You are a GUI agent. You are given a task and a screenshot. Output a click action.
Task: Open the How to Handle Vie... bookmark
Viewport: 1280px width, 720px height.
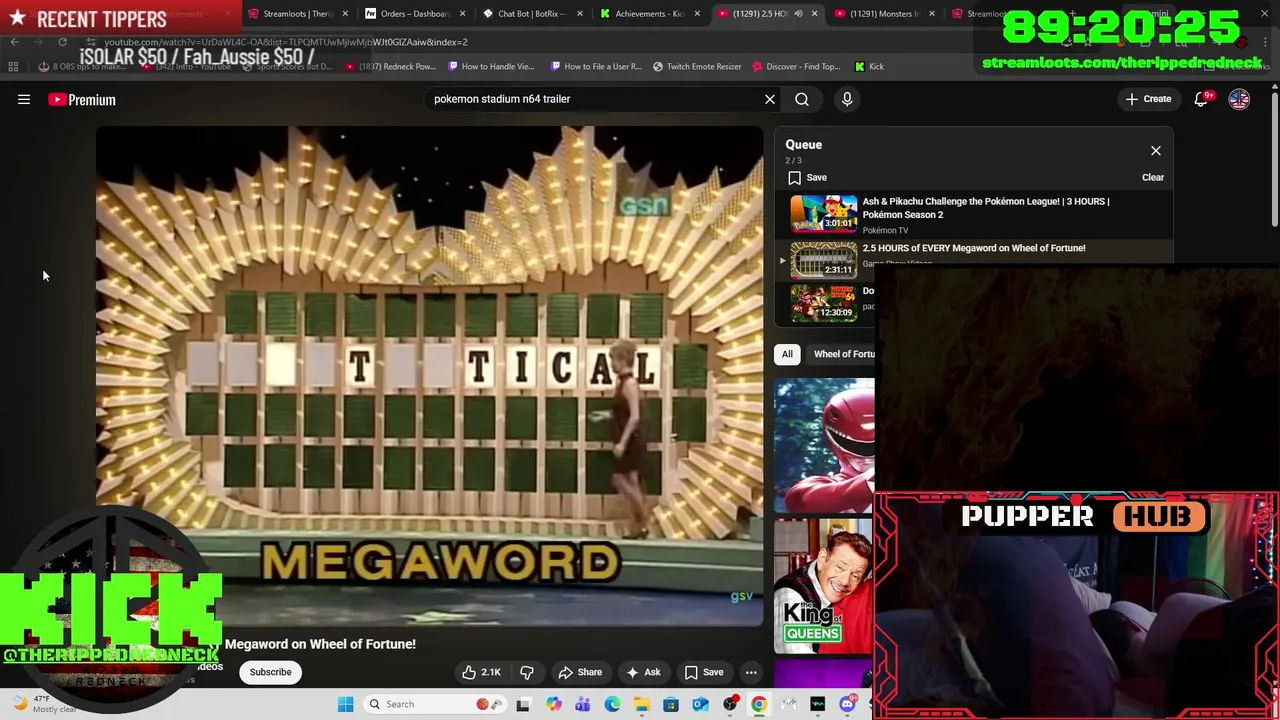[492, 66]
